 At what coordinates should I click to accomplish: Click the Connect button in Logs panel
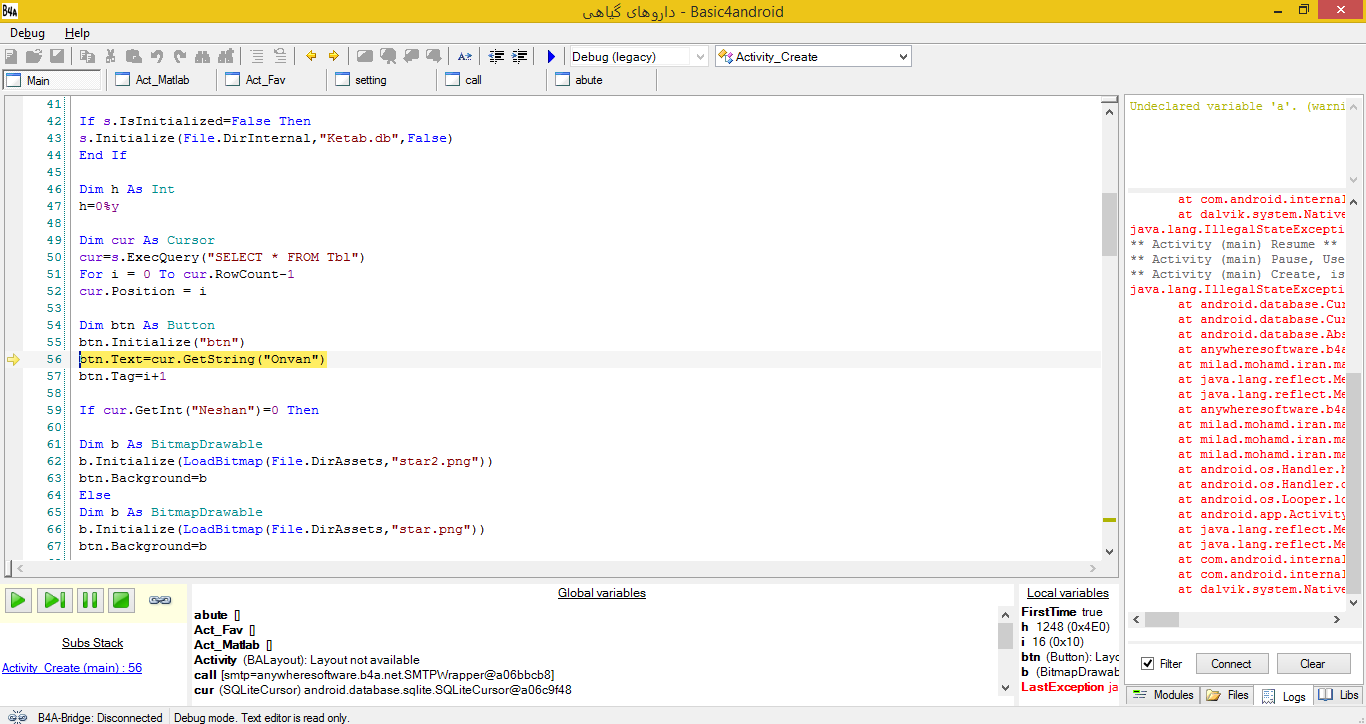pyautogui.click(x=1231, y=664)
